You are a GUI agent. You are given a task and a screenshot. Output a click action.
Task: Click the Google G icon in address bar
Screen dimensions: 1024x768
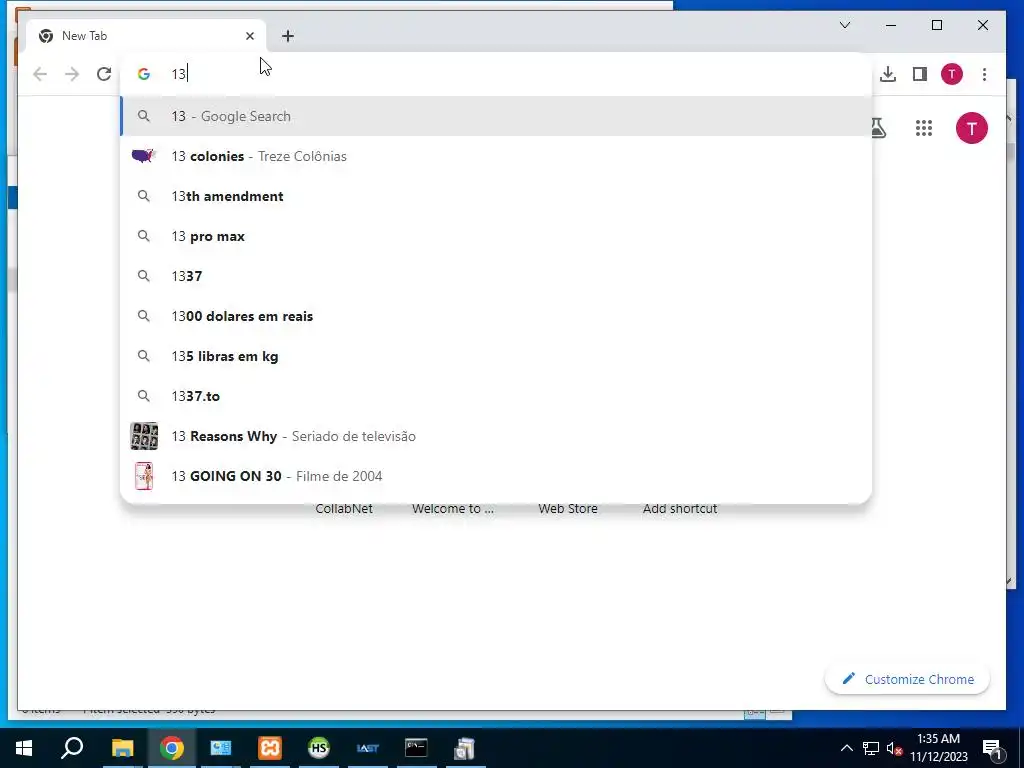pyautogui.click(x=144, y=74)
